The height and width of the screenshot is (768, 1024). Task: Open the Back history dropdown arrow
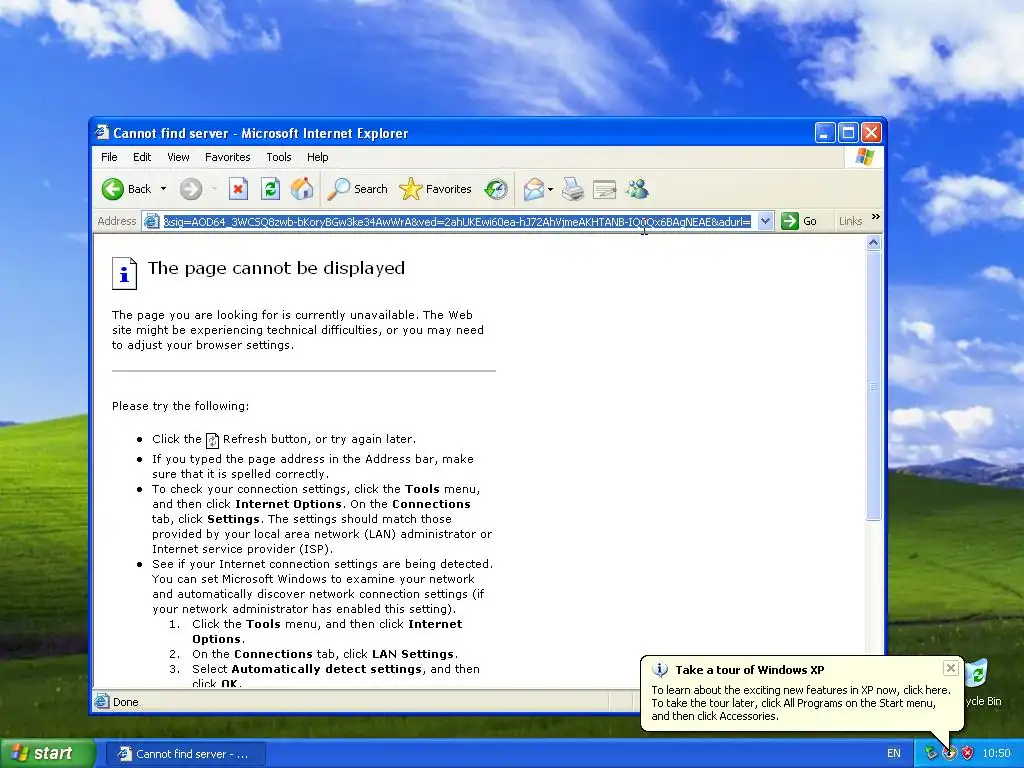click(163, 189)
